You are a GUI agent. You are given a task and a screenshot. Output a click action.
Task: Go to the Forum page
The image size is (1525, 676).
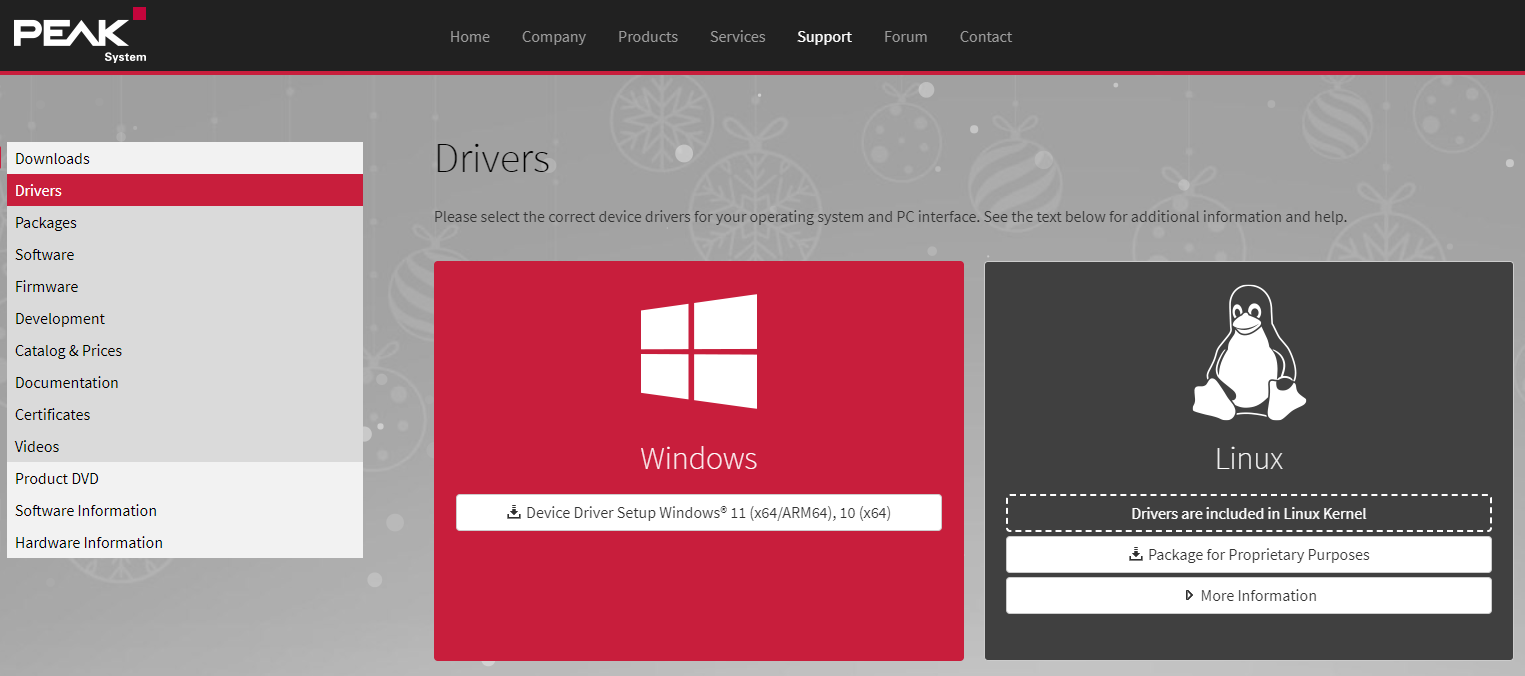pyautogui.click(x=906, y=37)
